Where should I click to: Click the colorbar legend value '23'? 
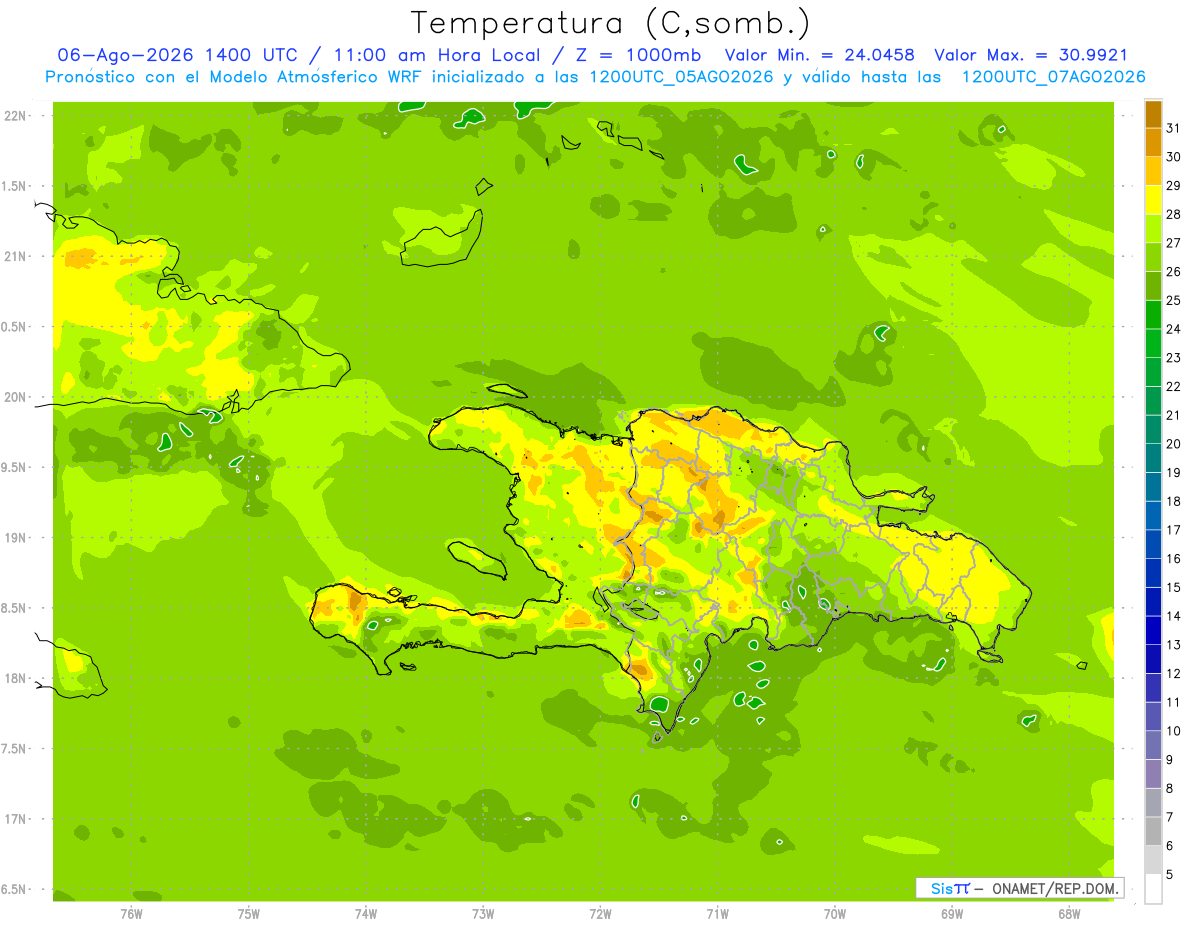tap(1174, 358)
